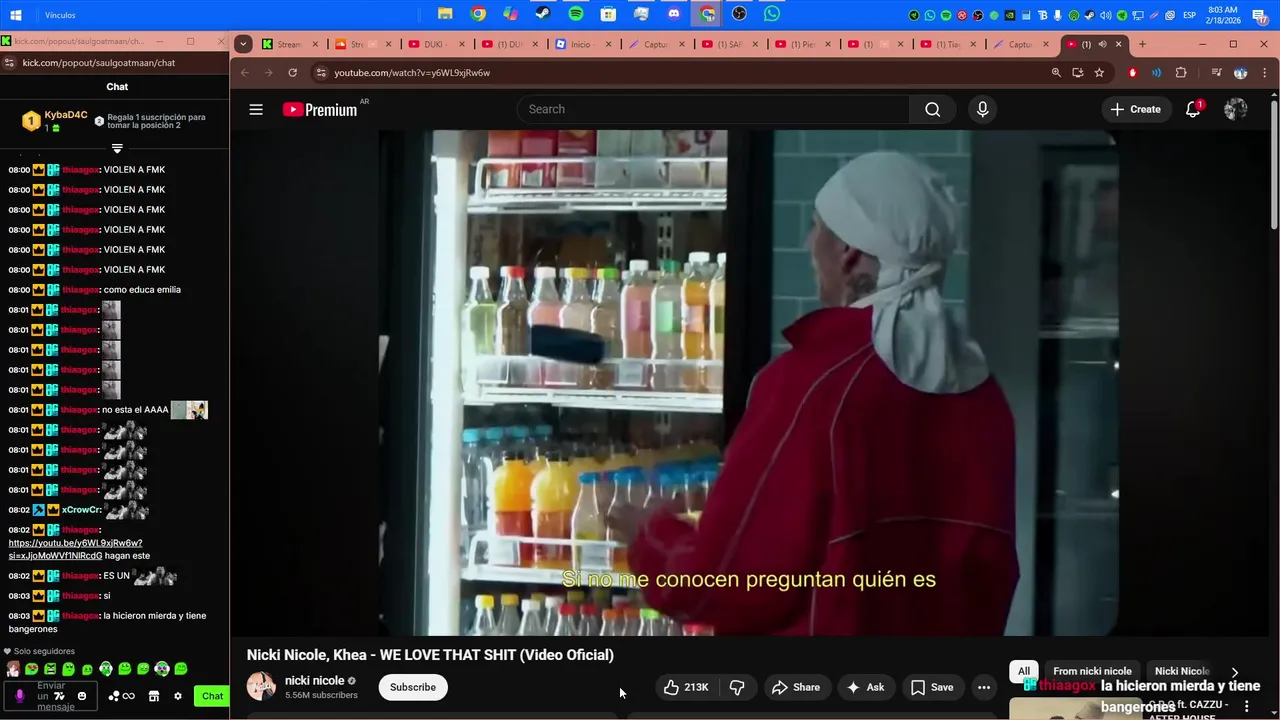Insert the heart-eyes green emote
Viewport: 1280px width, 720px height.
tap(32, 669)
